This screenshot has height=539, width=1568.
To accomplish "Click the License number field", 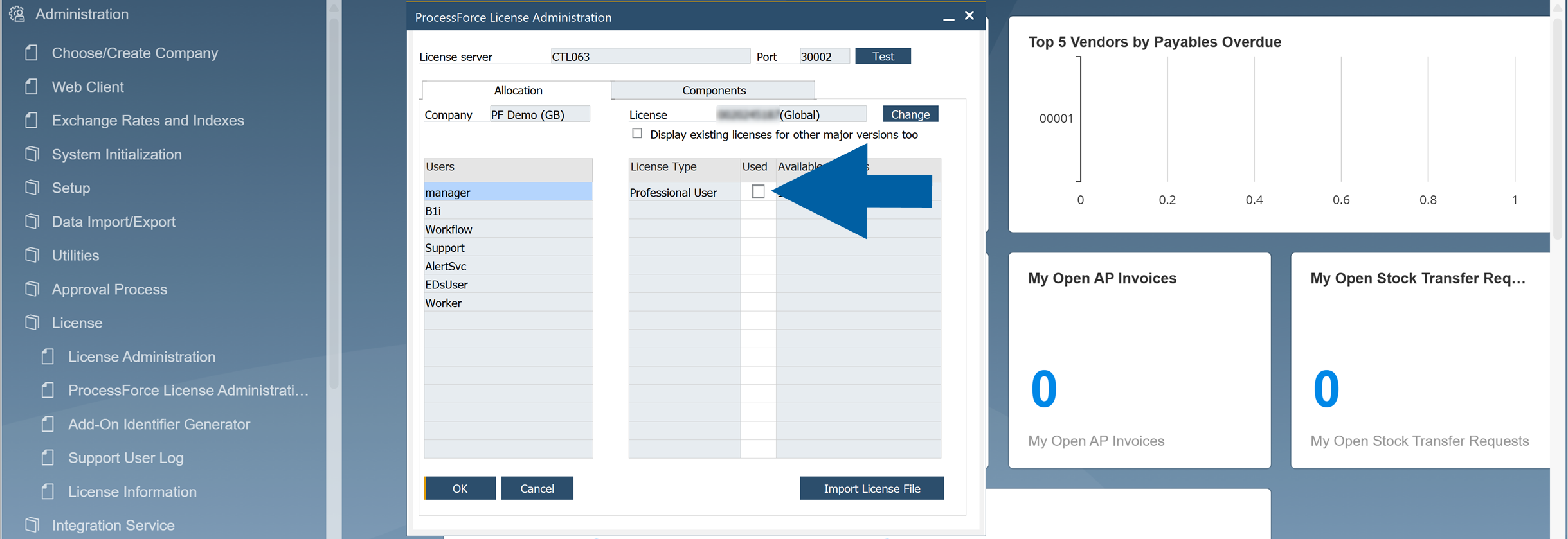I will (x=791, y=114).
